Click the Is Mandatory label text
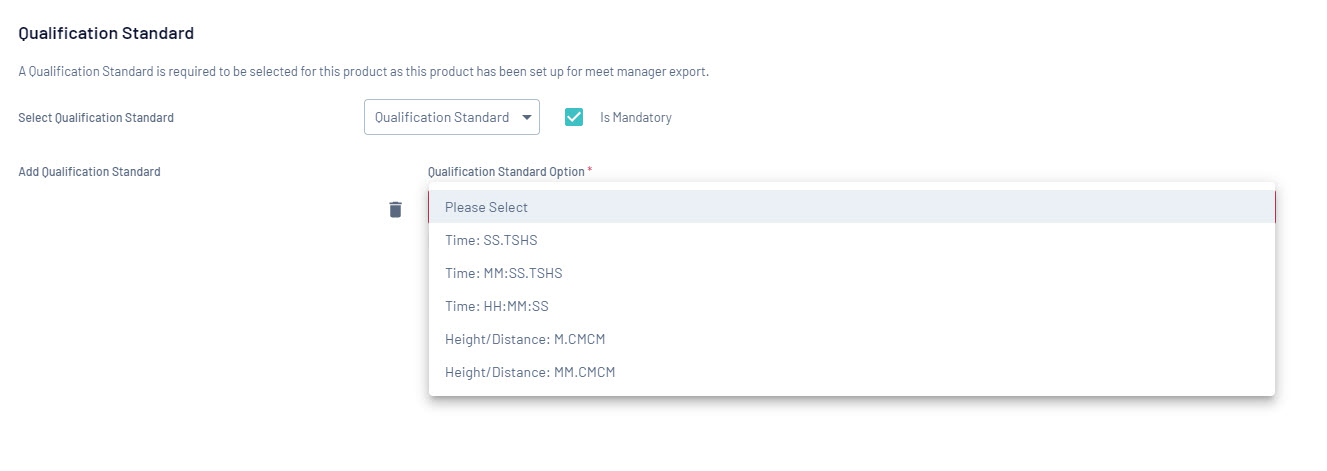The width and height of the screenshot is (1327, 471). (x=635, y=117)
